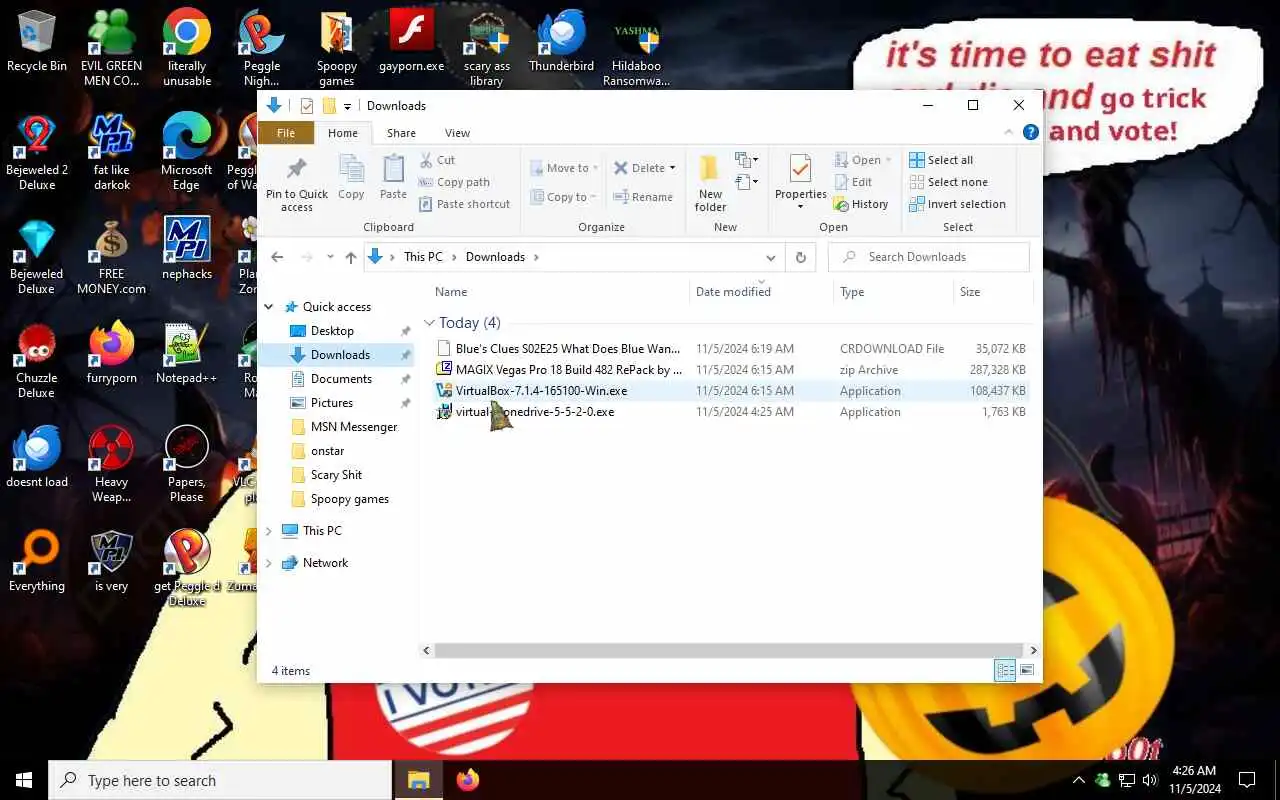Image resolution: width=1280 pixels, height=800 pixels.
Task: Select Scary Shit folder
Action: click(x=336, y=475)
